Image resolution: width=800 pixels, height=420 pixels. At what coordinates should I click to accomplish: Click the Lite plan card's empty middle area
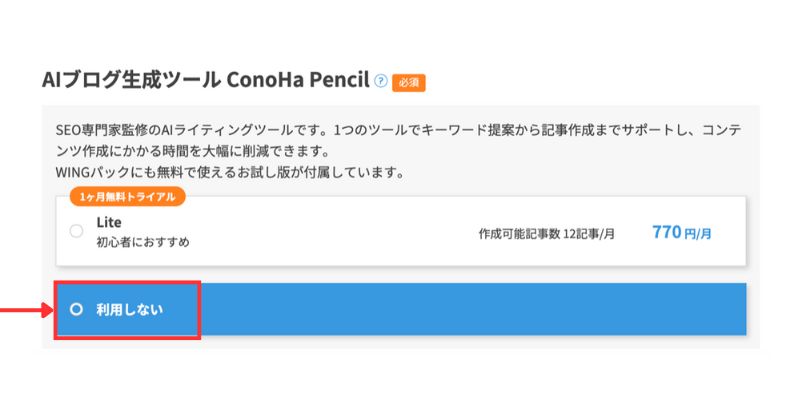(330, 232)
